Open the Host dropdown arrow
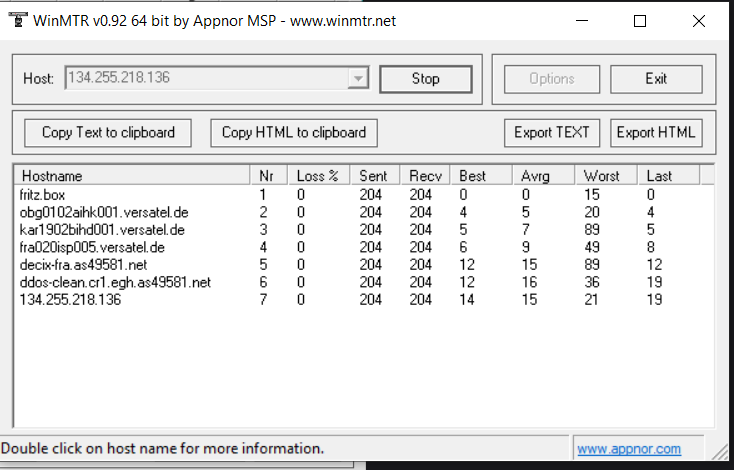Viewport: 734px width, 470px height. tap(358, 79)
